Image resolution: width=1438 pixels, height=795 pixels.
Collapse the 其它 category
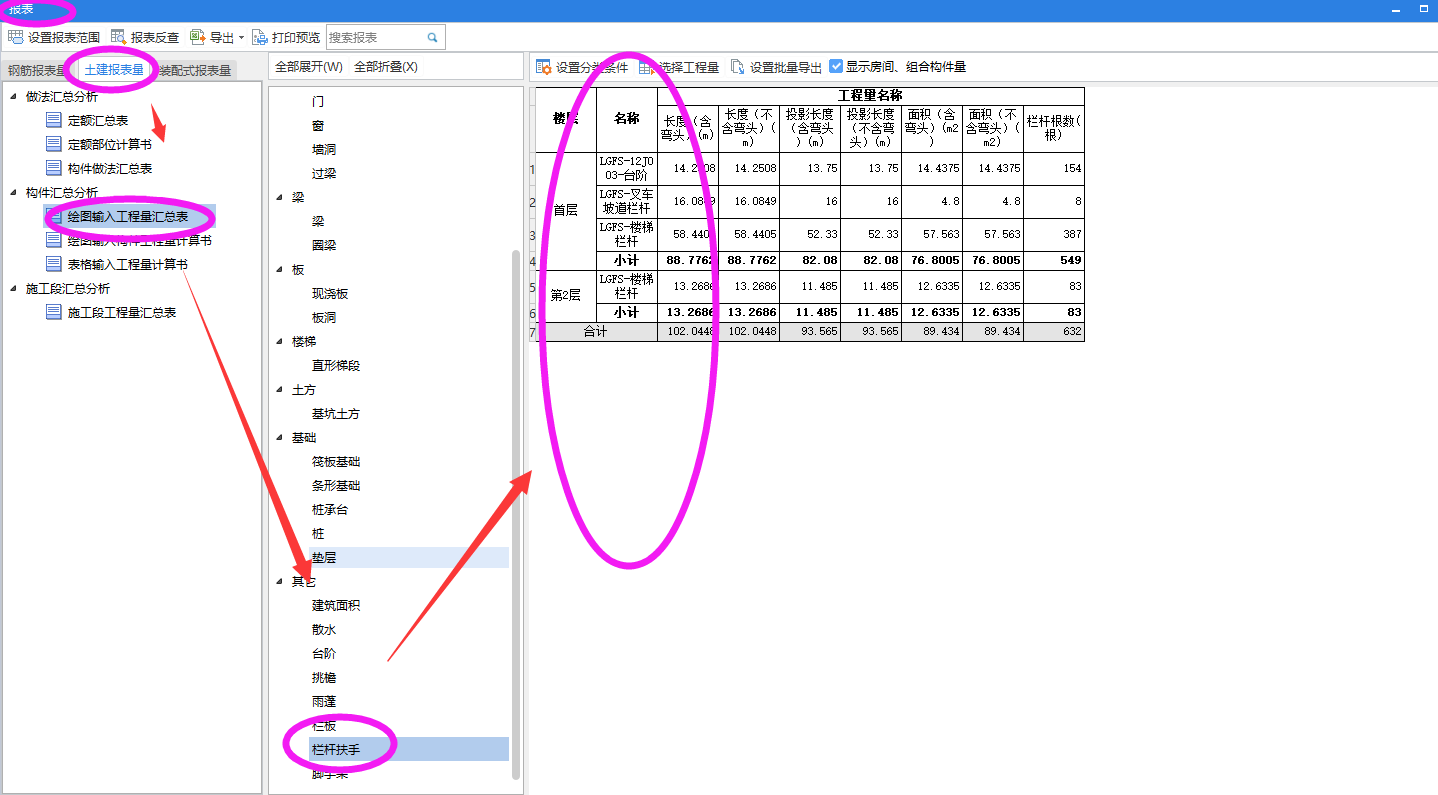pyautogui.click(x=280, y=581)
